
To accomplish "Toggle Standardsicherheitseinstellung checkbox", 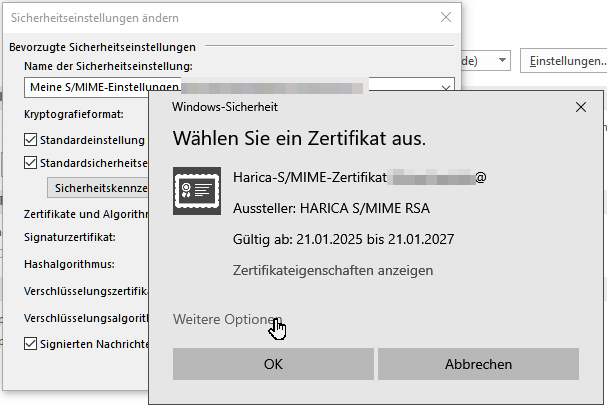I will click(x=31, y=163).
